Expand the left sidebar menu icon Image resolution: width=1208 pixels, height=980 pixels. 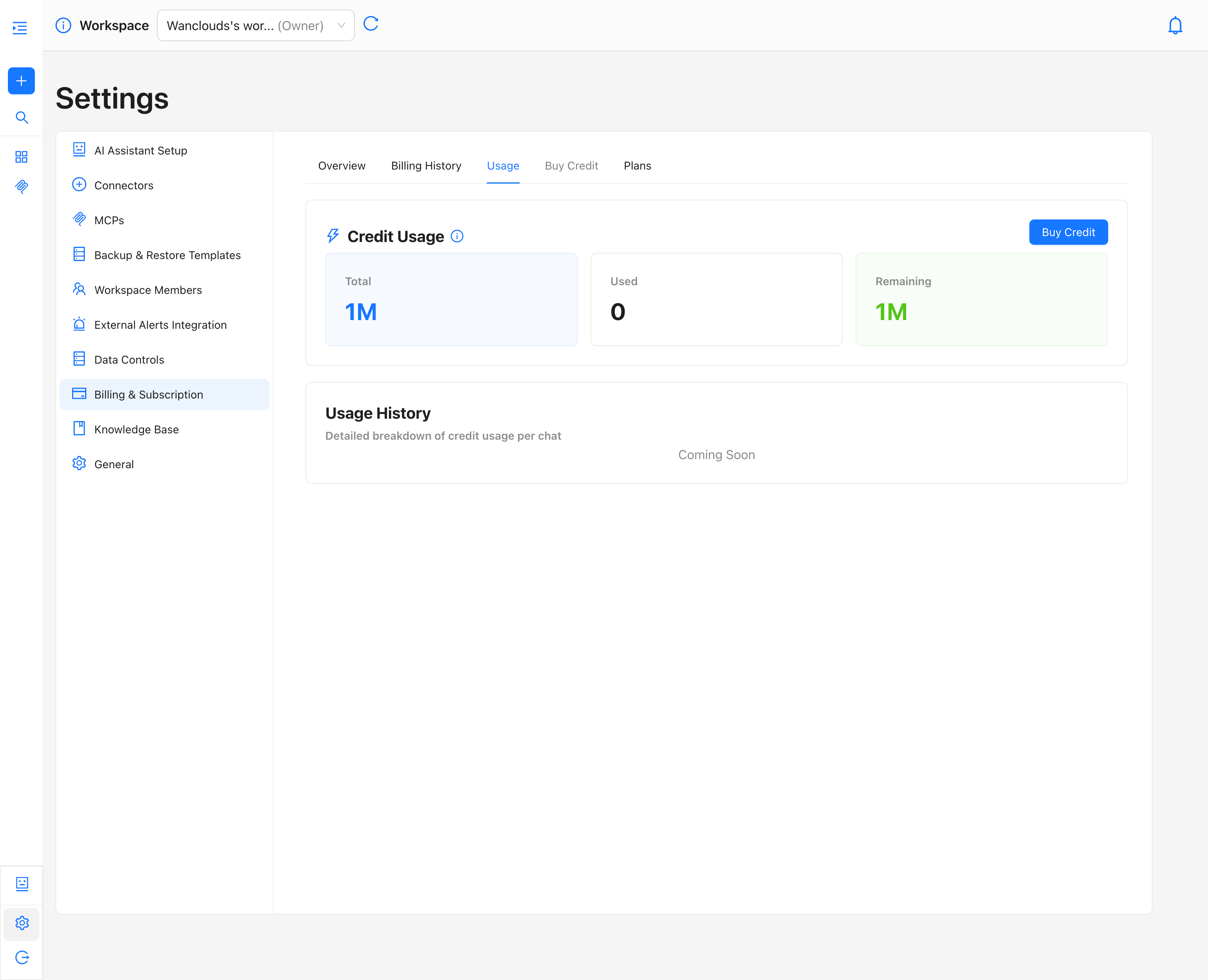(20, 28)
